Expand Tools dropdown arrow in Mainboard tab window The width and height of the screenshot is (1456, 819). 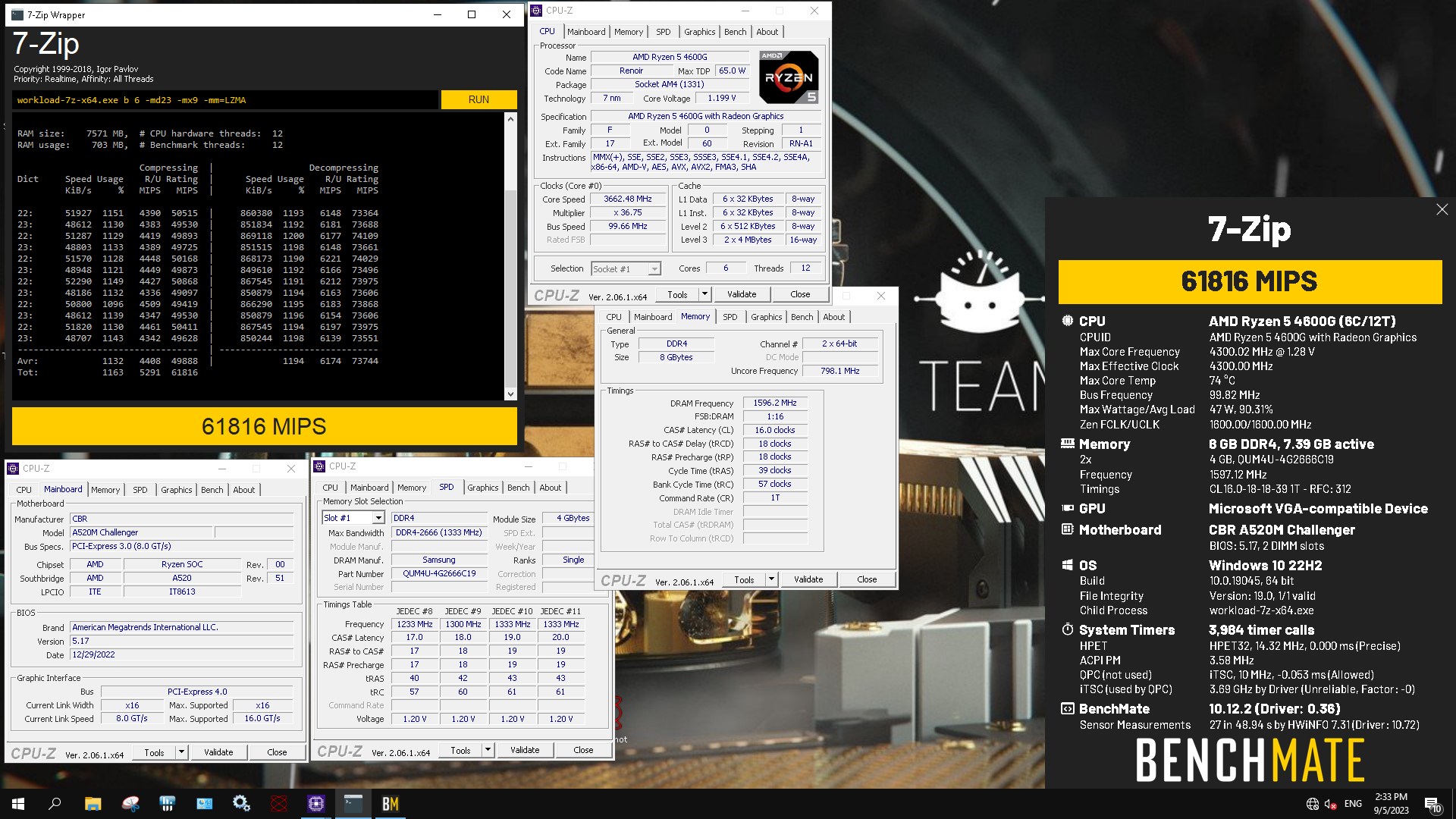coord(181,752)
